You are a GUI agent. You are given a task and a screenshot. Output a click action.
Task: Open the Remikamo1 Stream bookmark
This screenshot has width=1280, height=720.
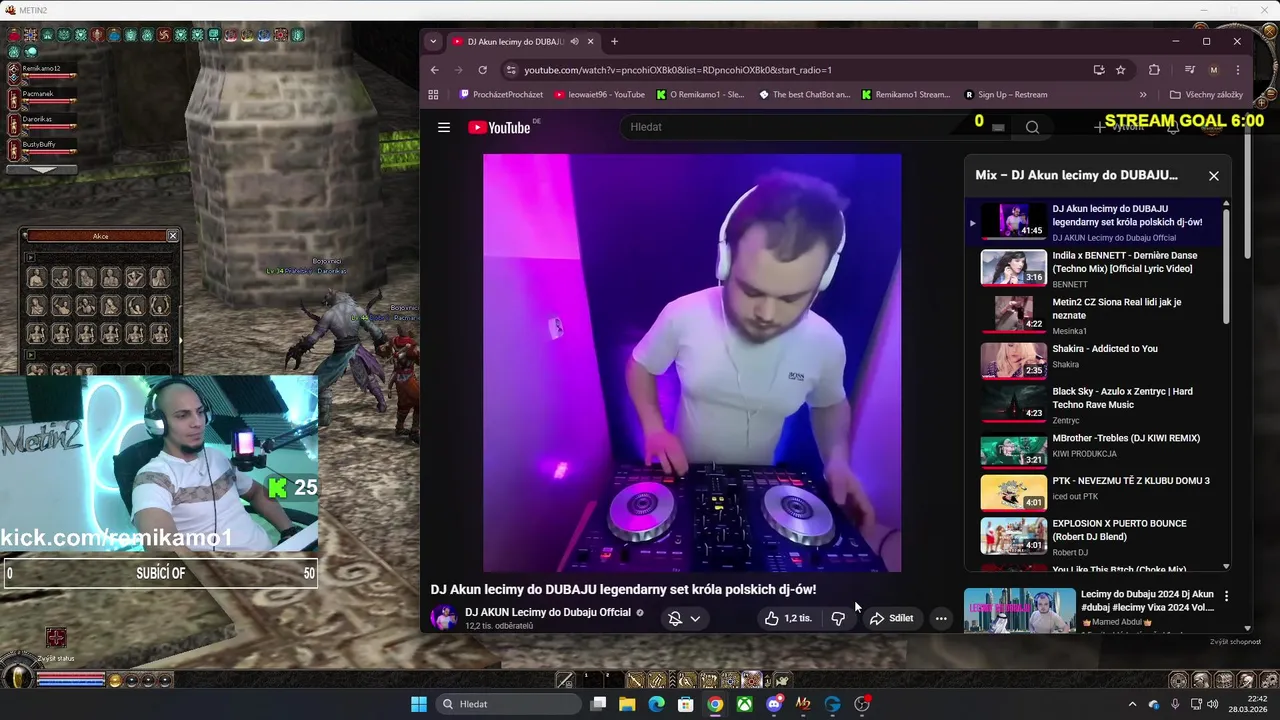click(x=906, y=95)
